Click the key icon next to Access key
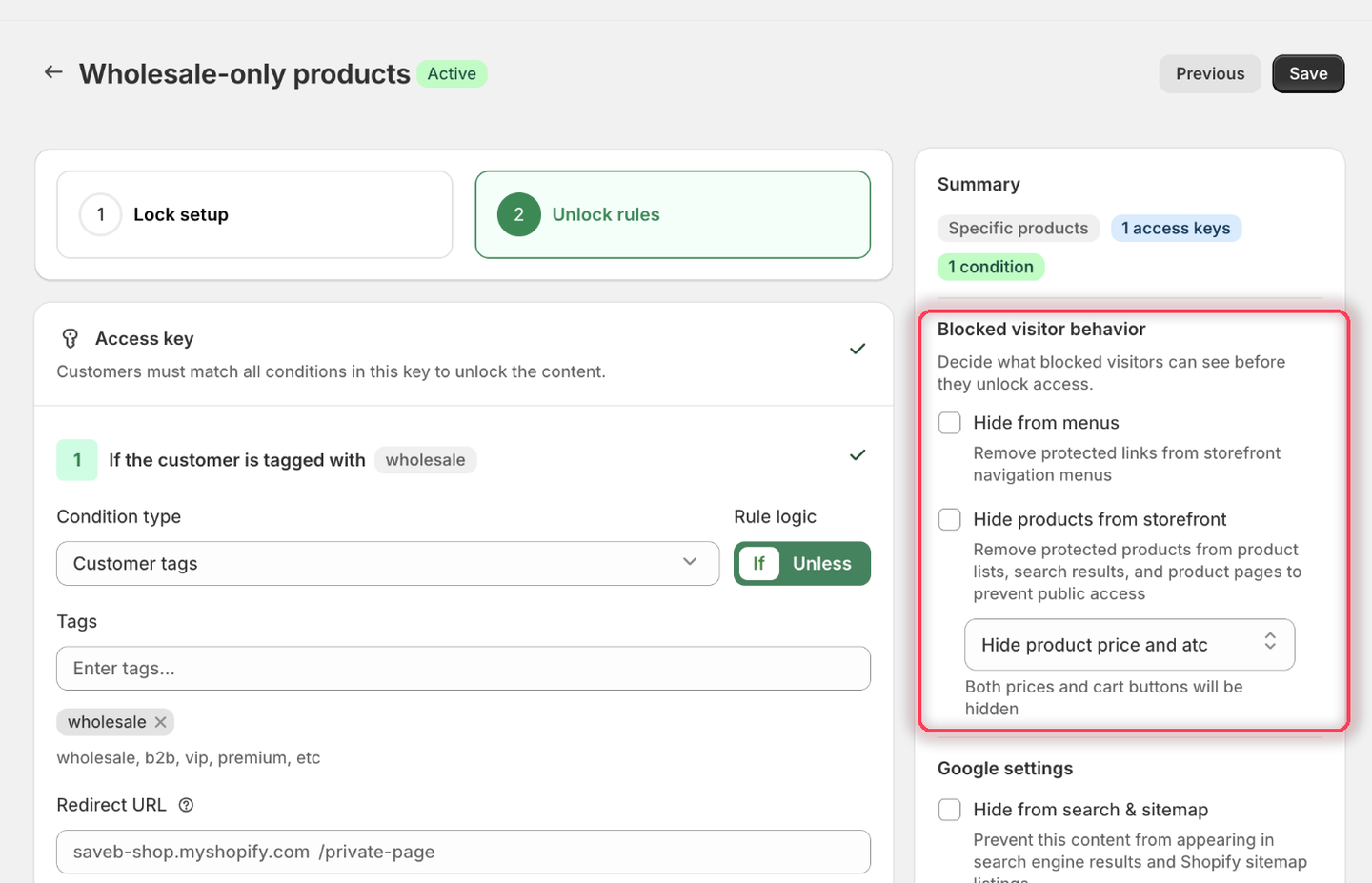The image size is (1372, 883). [70, 338]
